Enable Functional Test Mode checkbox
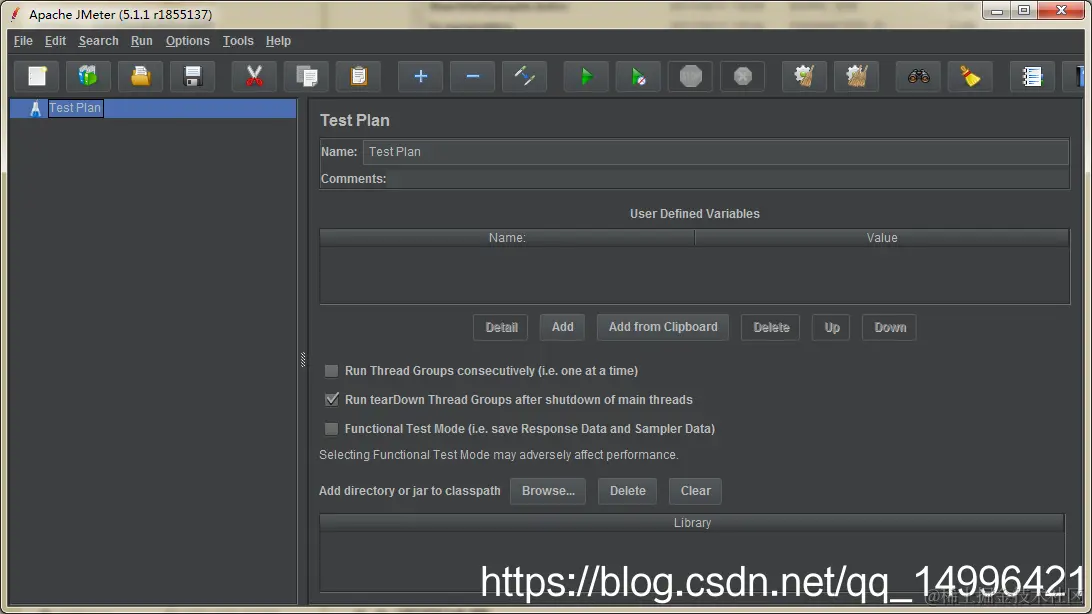The width and height of the screenshot is (1092, 614). pyautogui.click(x=332, y=429)
